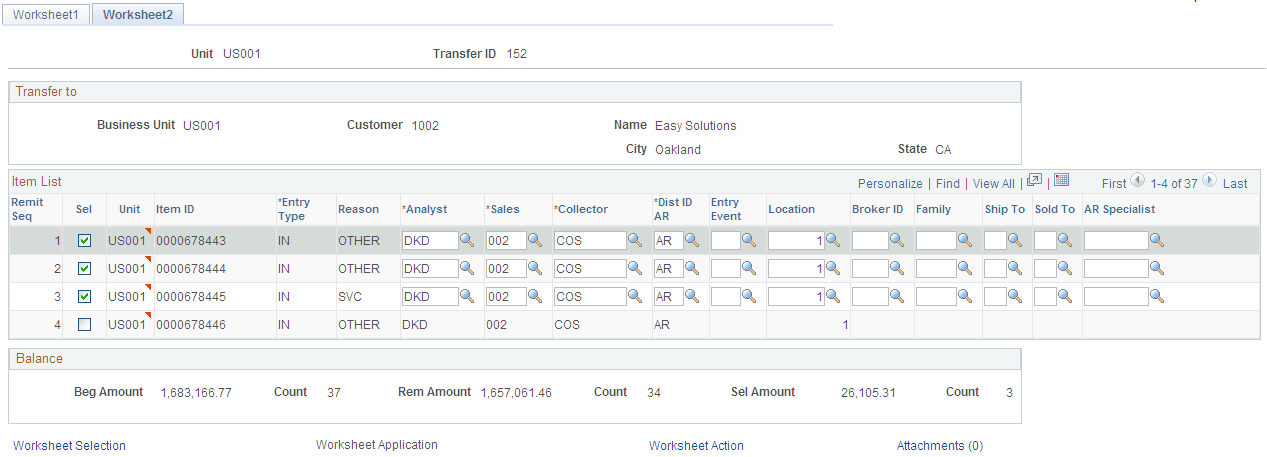Open AR Specialist lookup for item 0000678445

tap(1157, 296)
